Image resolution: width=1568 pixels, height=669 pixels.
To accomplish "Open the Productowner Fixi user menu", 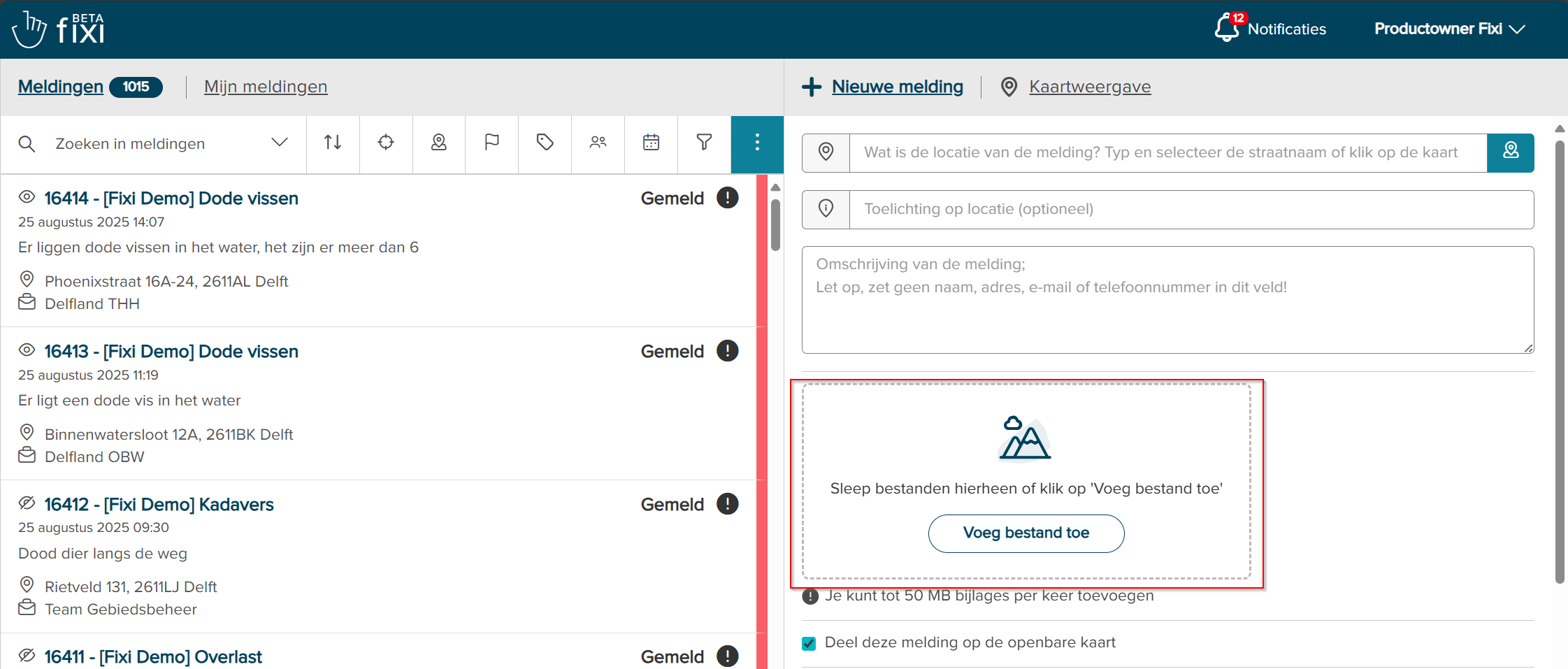I will click(1448, 29).
